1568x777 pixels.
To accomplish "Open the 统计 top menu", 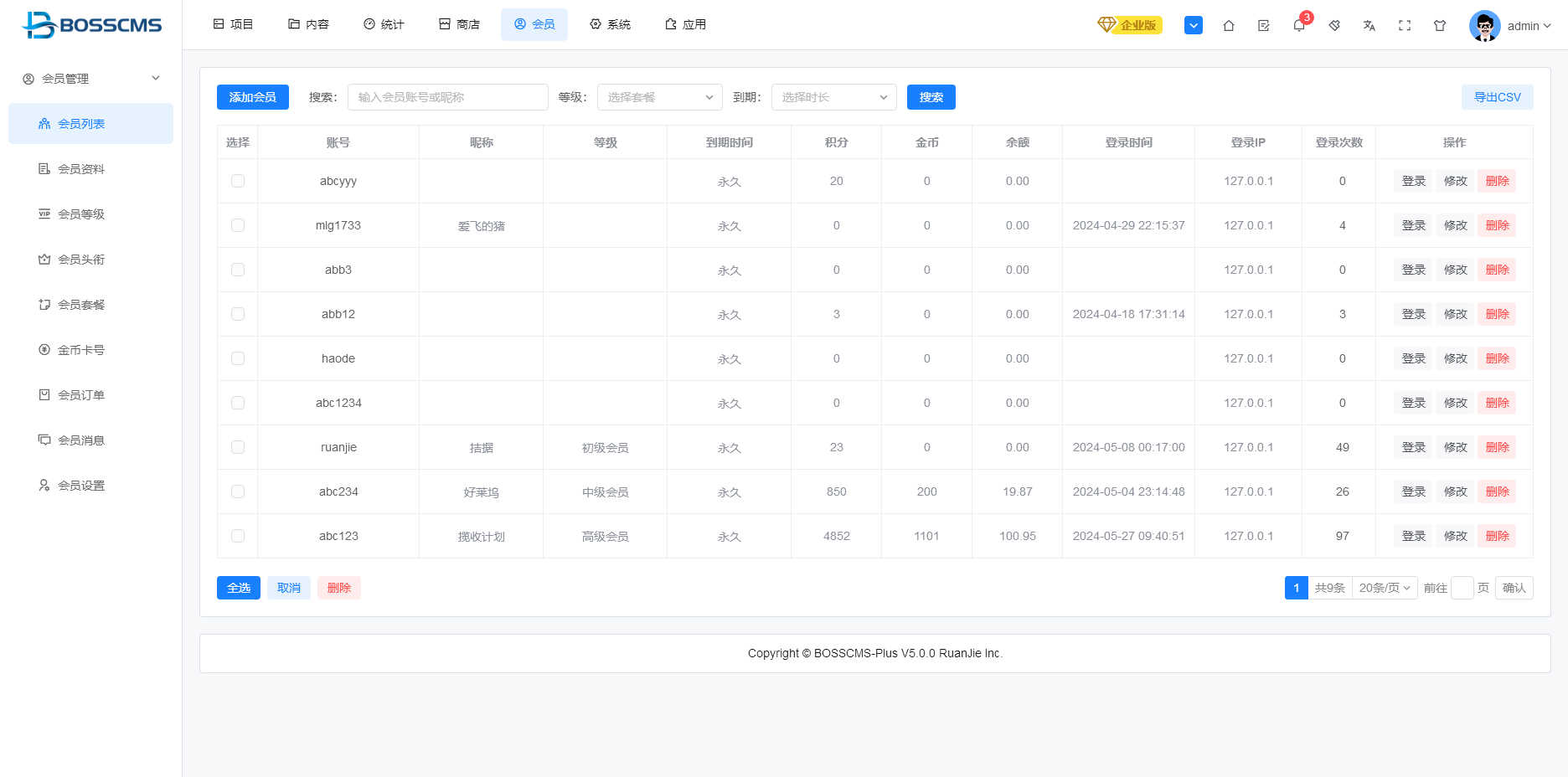I will click(384, 24).
